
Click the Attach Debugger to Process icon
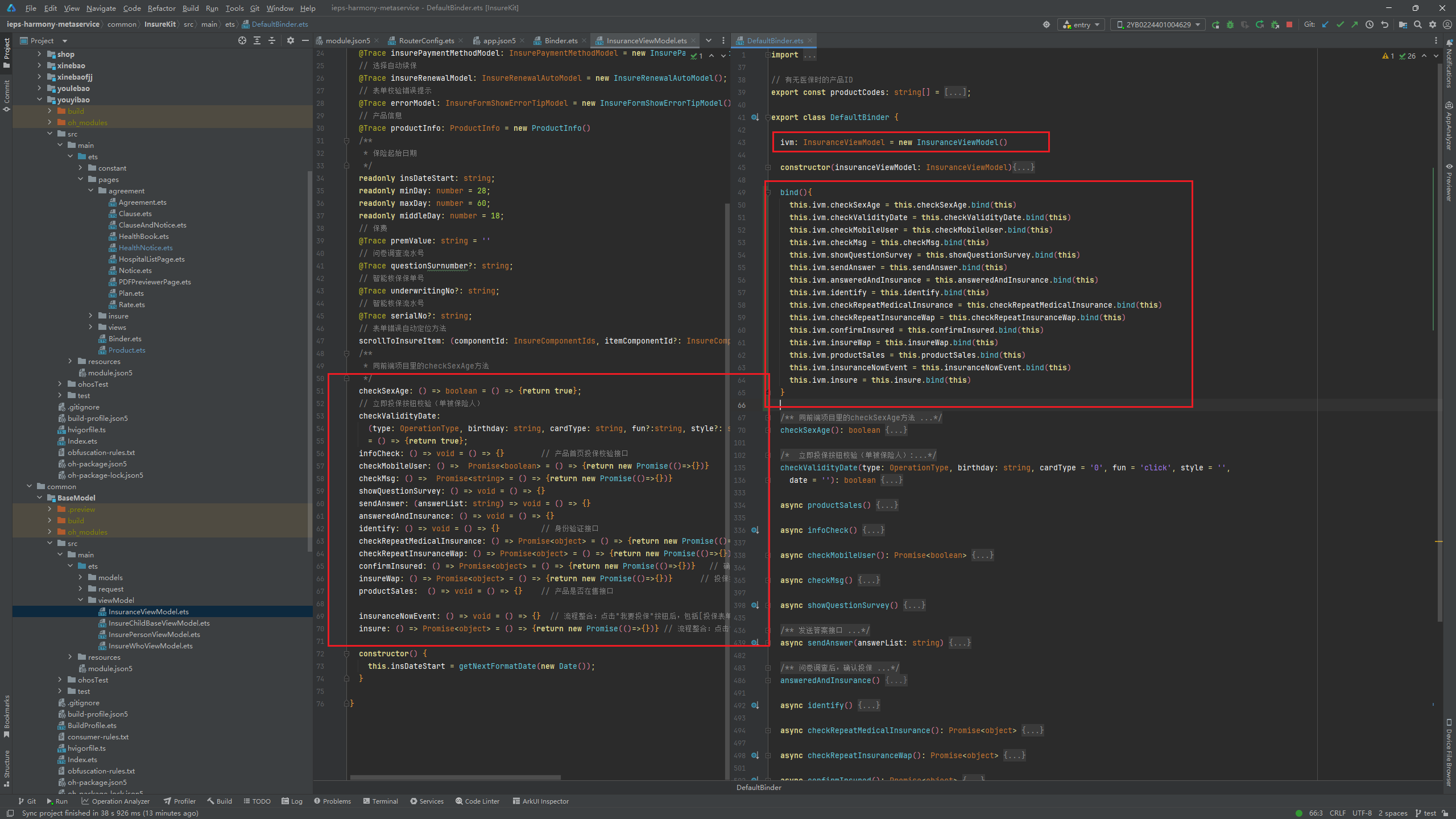1275,24
